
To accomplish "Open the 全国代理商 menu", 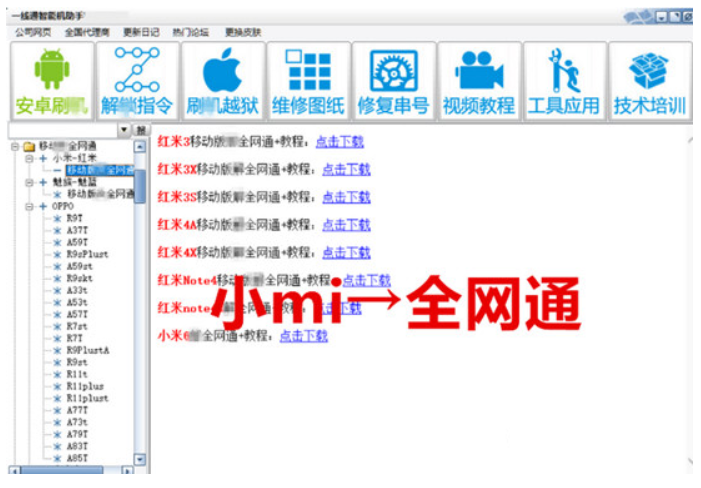I will click(x=87, y=32).
